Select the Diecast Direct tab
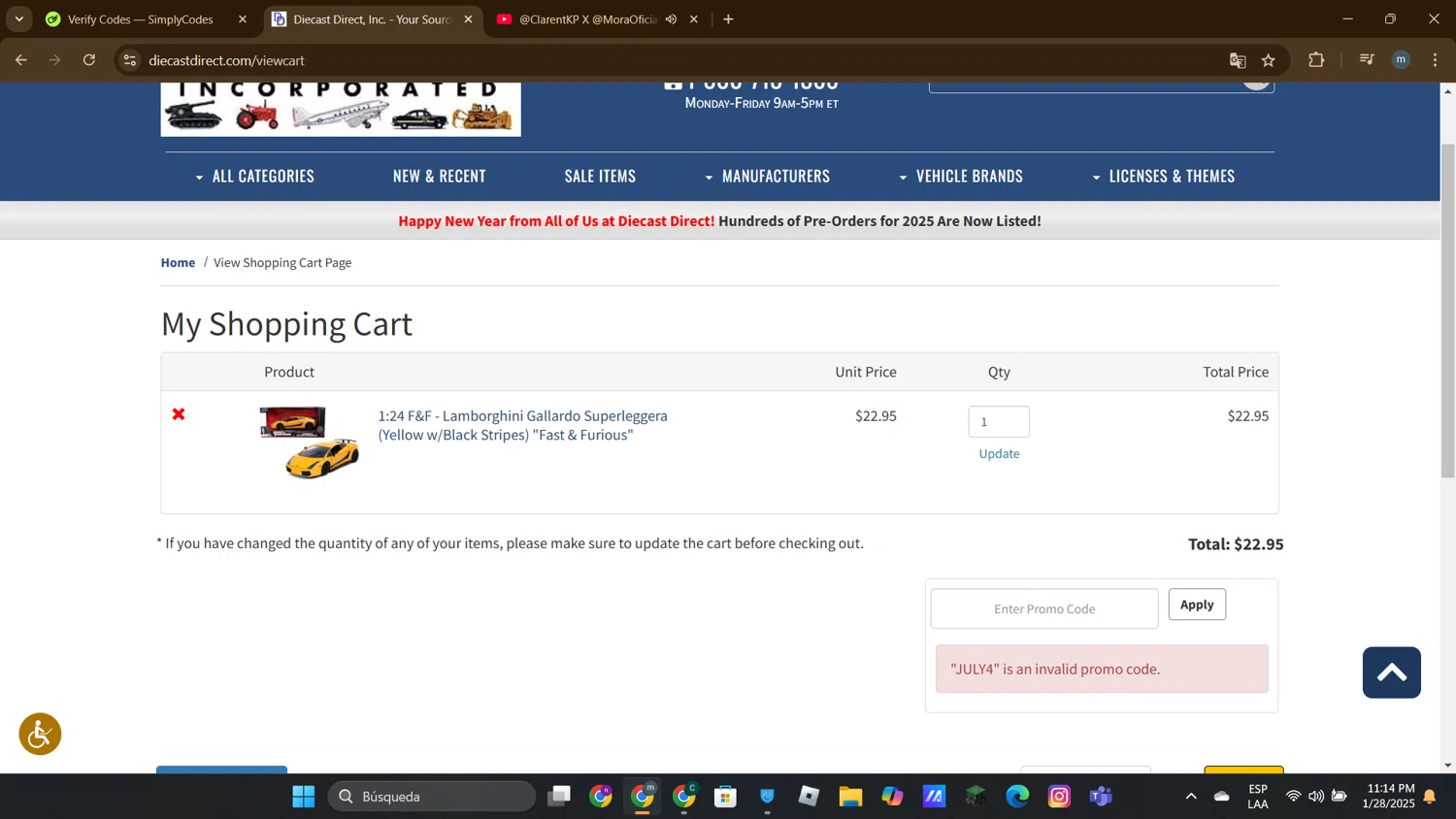This screenshot has width=1456, height=819. (x=373, y=19)
